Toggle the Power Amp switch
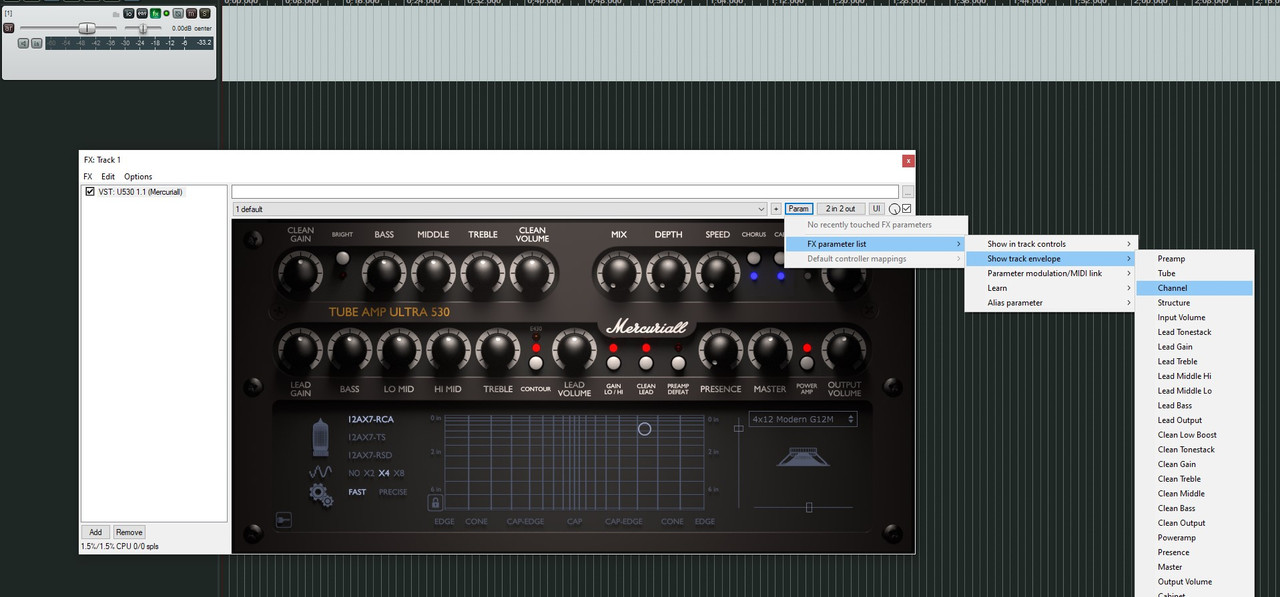 point(807,363)
